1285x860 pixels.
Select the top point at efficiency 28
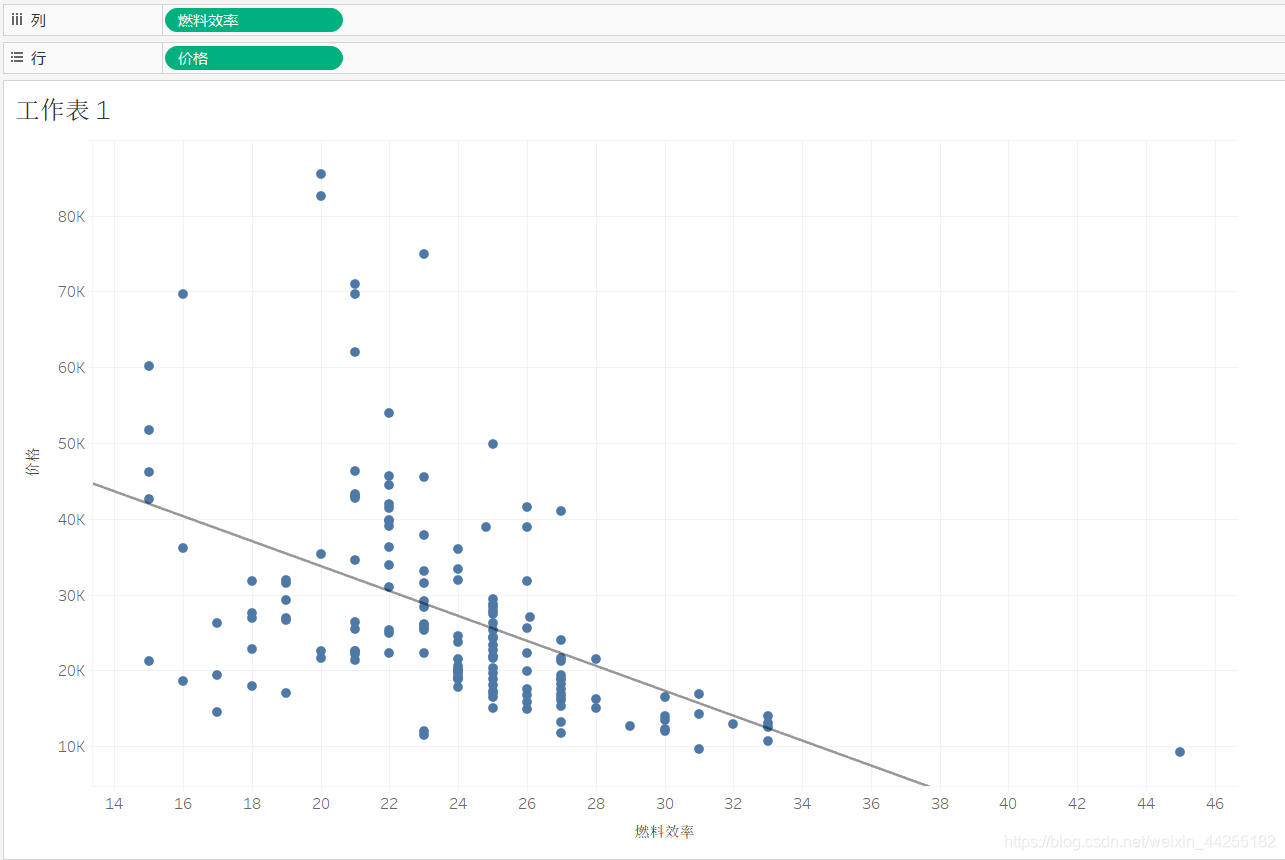coord(596,659)
